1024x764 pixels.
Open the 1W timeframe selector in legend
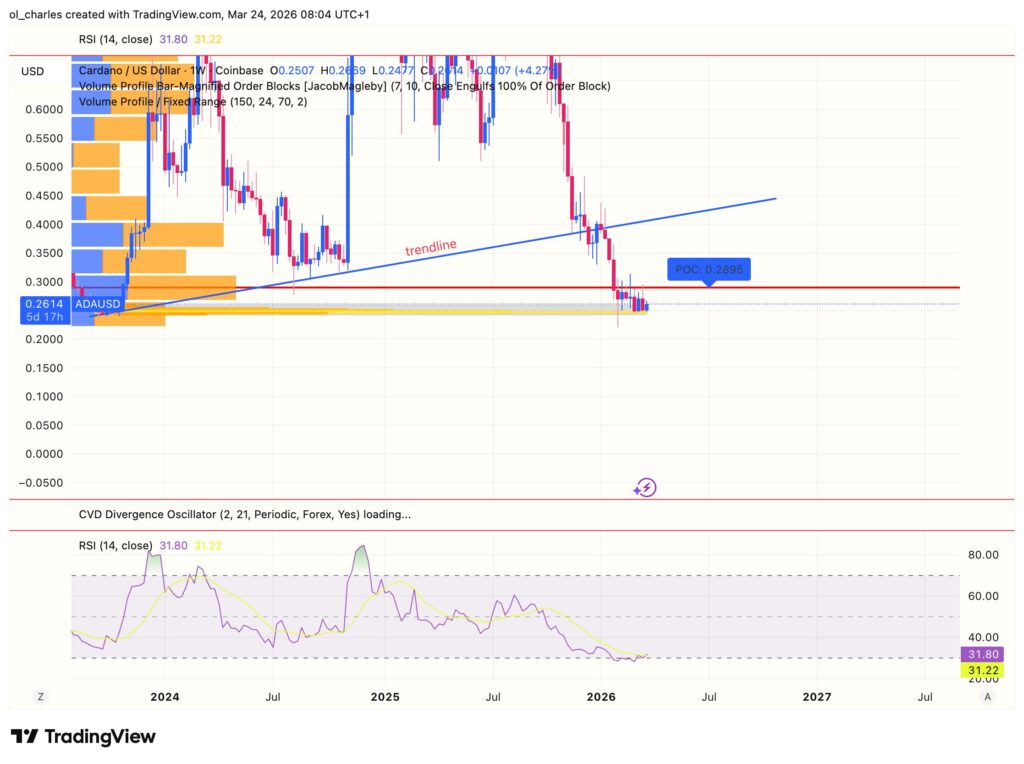(200, 71)
